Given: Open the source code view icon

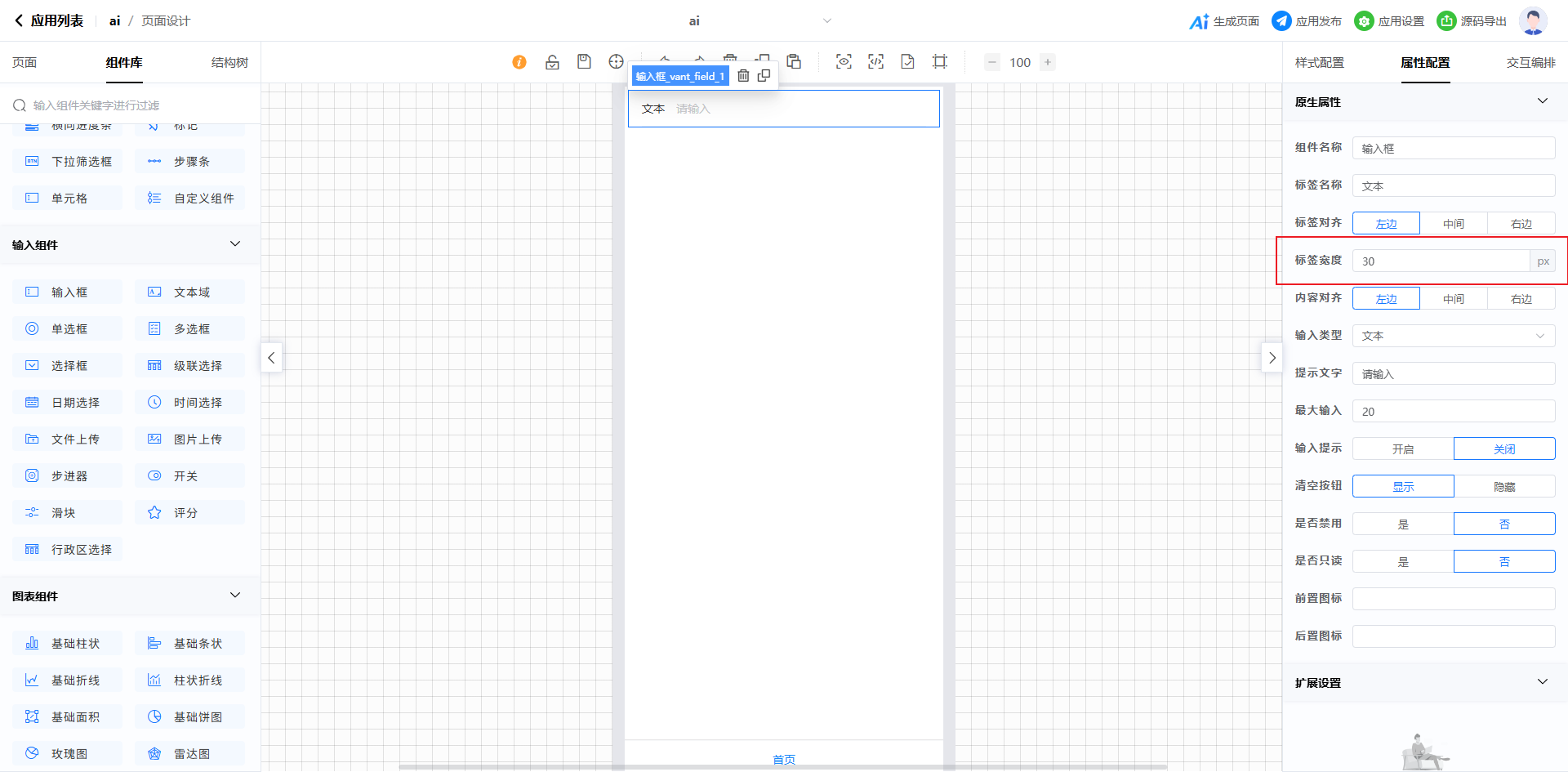Looking at the screenshot, I should pyautogui.click(x=875, y=62).
